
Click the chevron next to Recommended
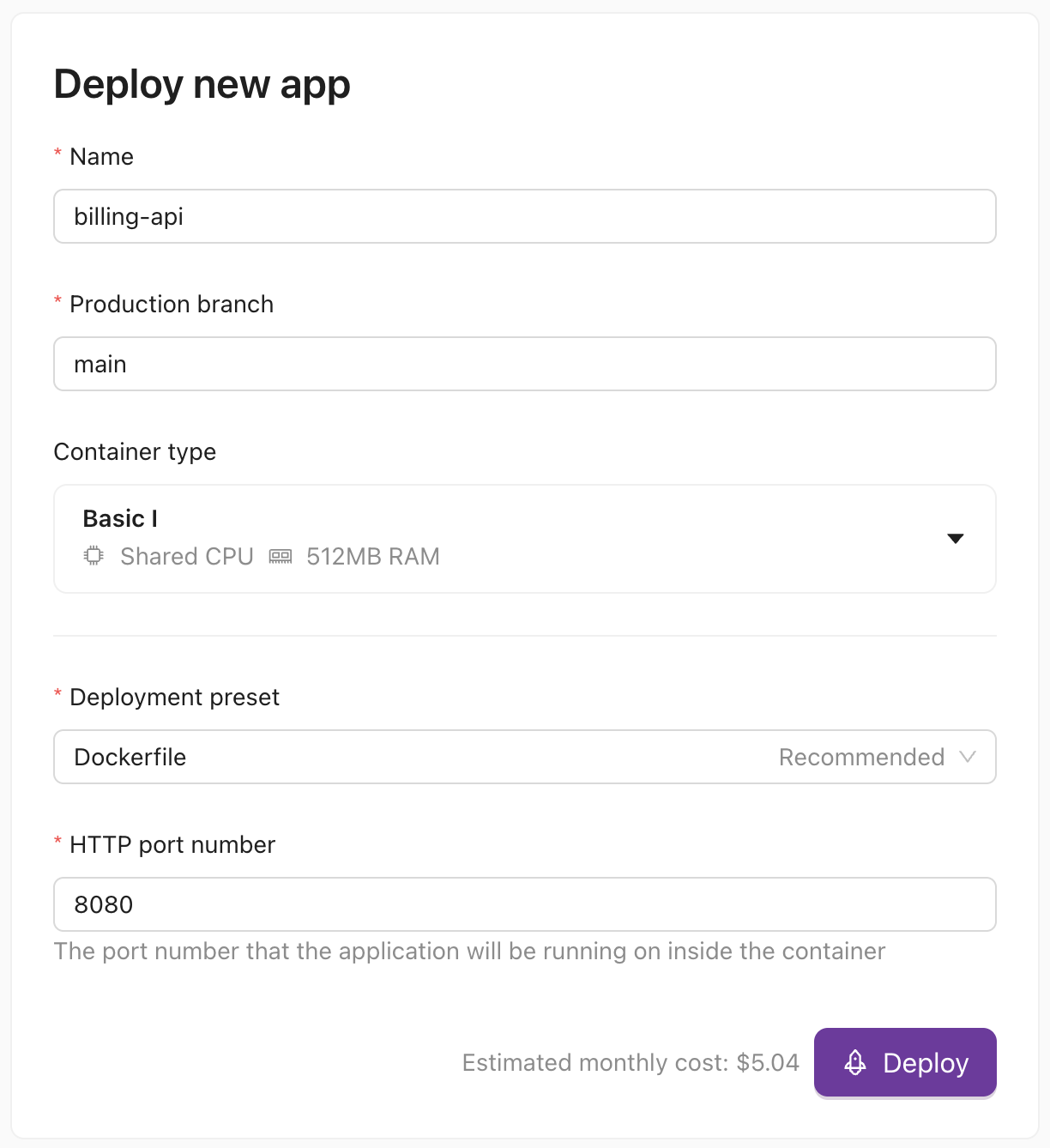(x=969, y=757)
